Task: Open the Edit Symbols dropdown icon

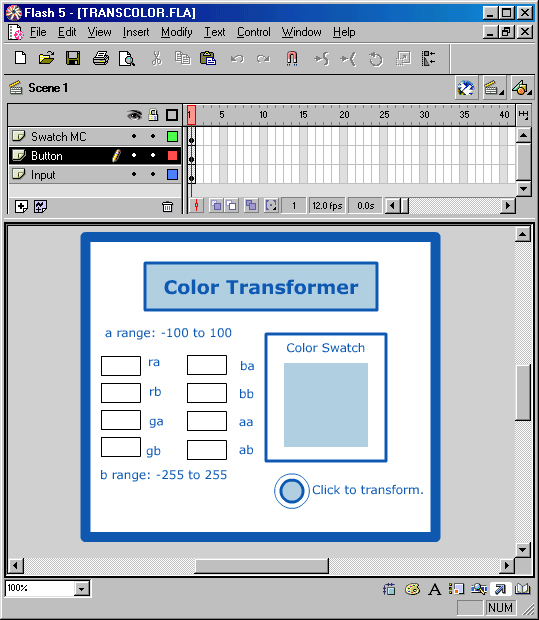Action: [521, 88]
